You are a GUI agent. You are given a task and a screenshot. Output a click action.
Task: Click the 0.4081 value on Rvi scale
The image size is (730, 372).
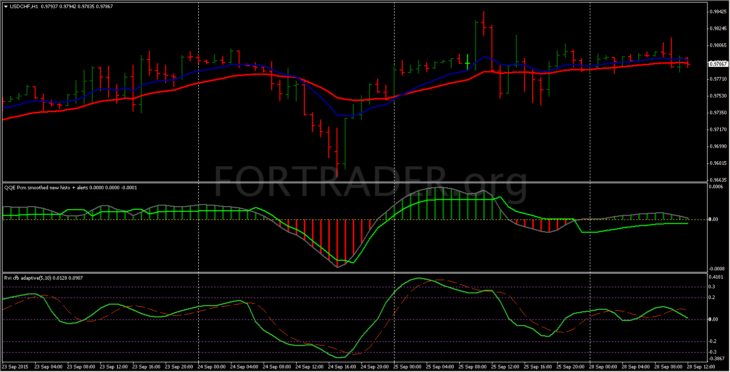click(715, 277)
